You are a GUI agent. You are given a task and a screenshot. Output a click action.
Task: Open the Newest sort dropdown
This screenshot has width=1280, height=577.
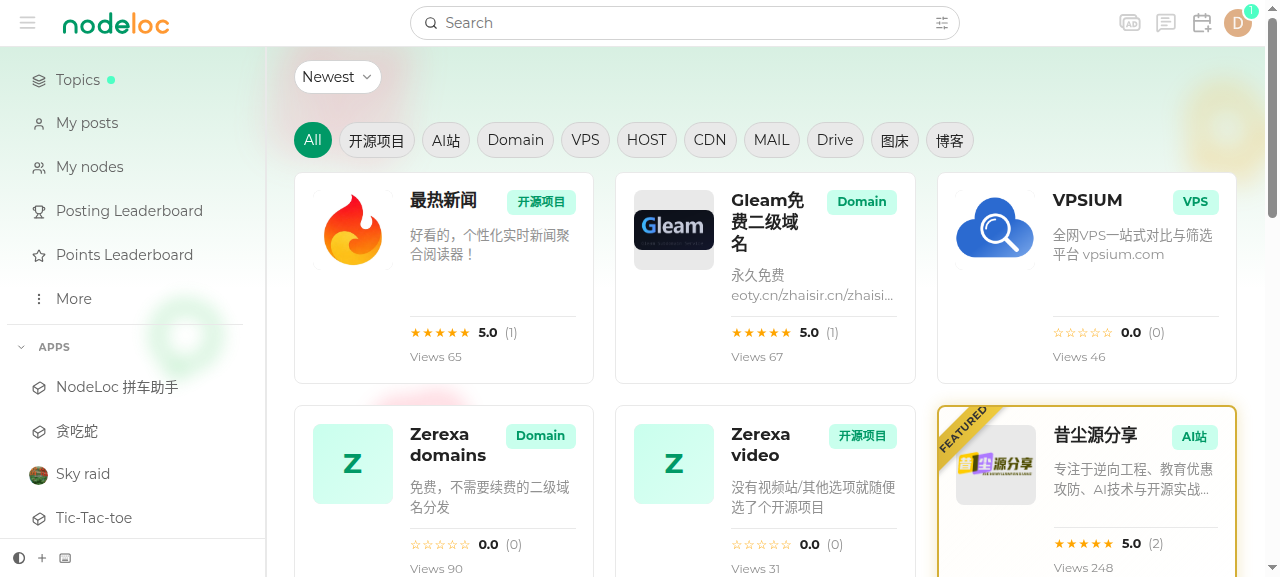[337, 77]
